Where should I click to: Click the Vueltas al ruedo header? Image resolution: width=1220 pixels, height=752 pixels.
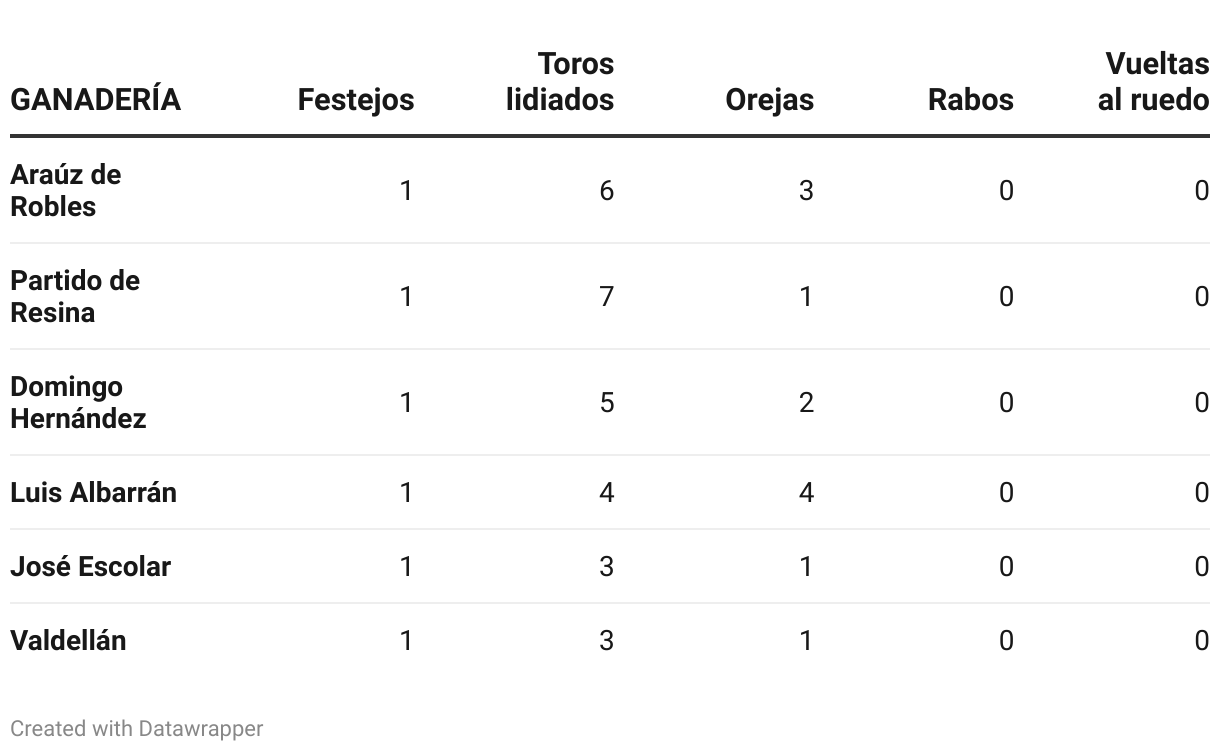pyautogui.click(x=1153, y=82)
